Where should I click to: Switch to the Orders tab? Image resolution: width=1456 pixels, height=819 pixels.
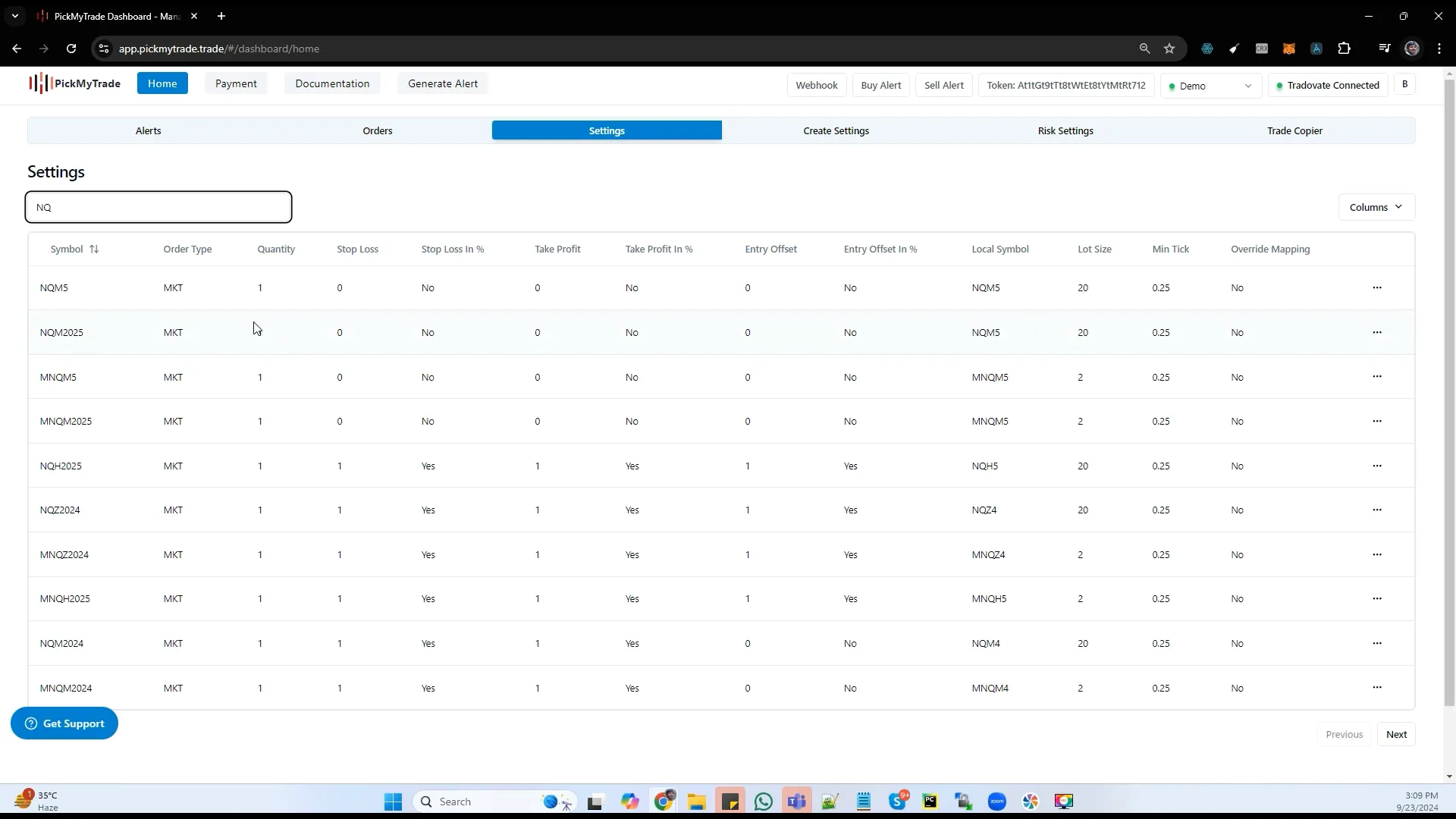coord(378,130)
